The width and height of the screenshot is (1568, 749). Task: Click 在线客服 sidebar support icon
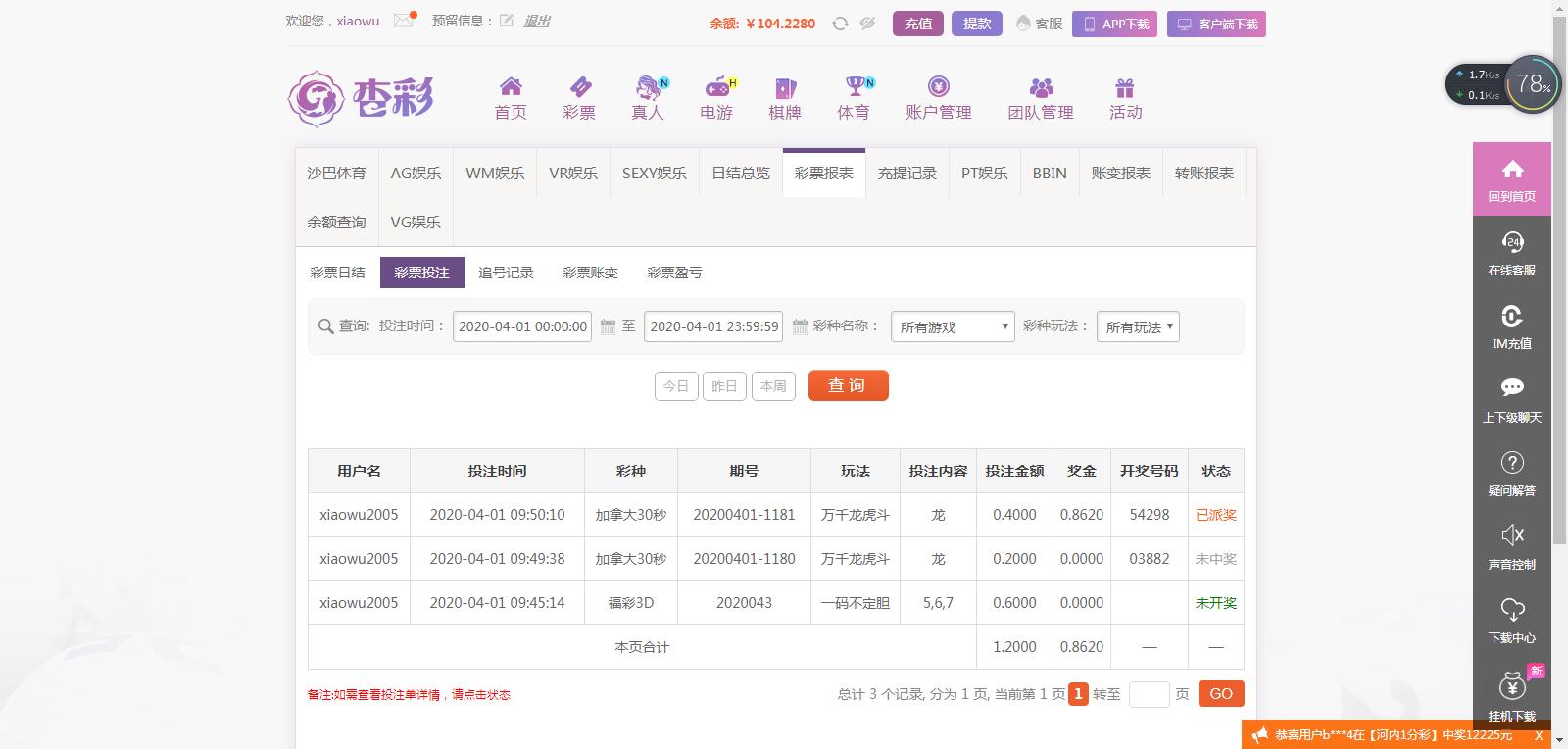coord(1512,243)
